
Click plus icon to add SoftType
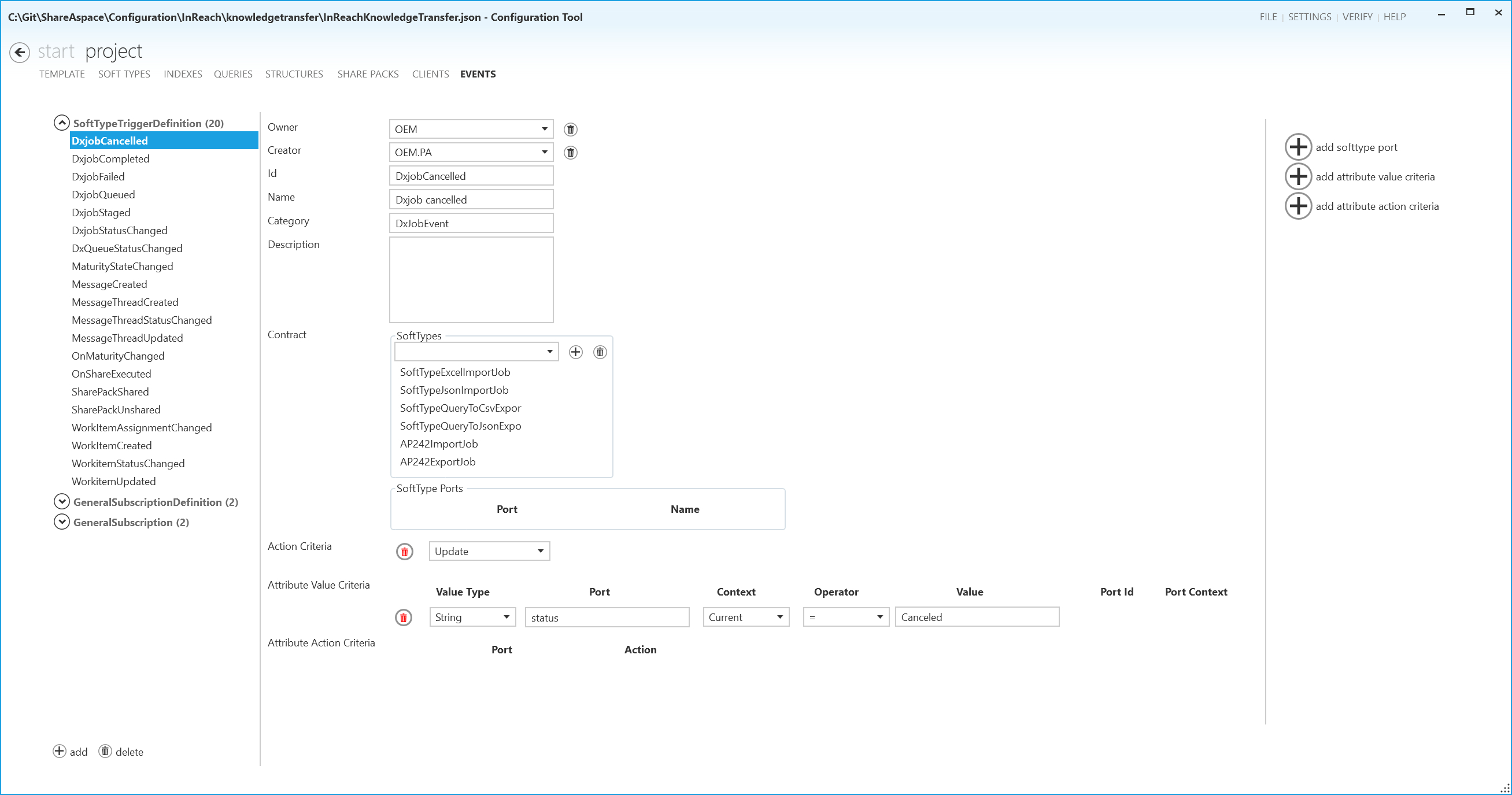(575, 352)
